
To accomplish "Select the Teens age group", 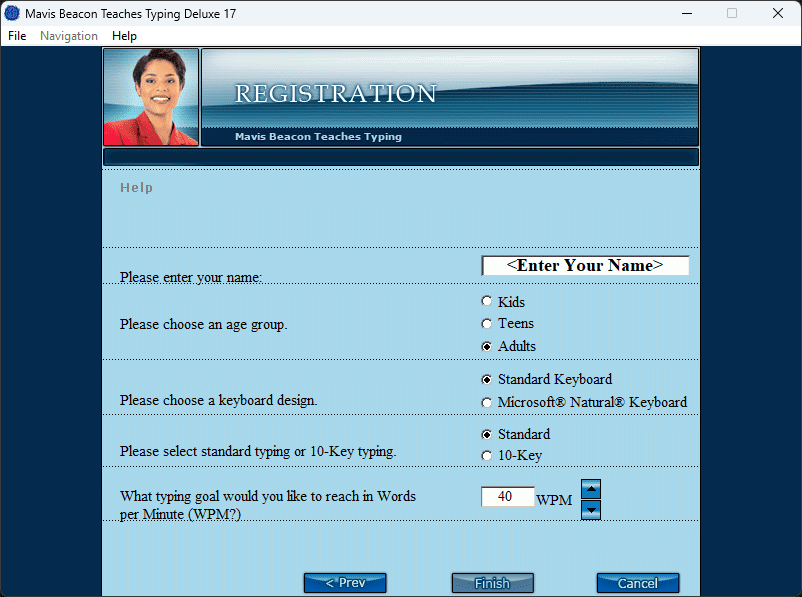I will [x=487, y=323].
